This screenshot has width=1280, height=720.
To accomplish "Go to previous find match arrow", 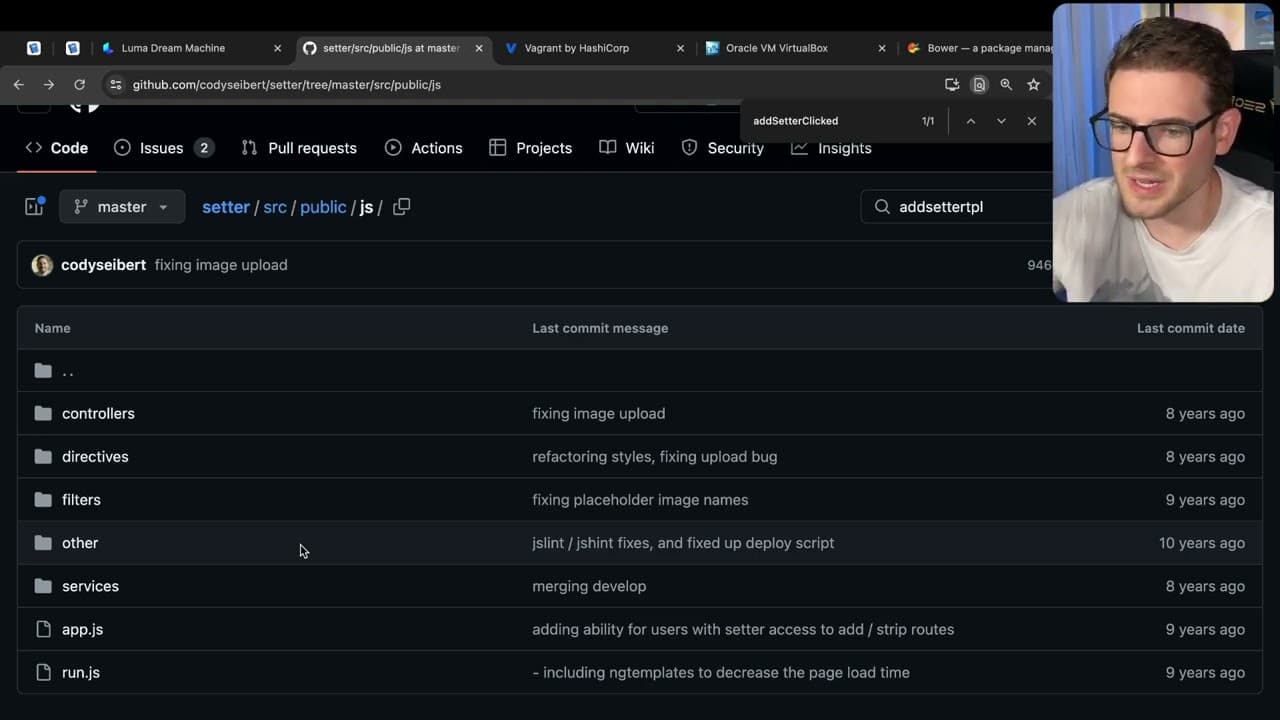I will tap(970, 121).
